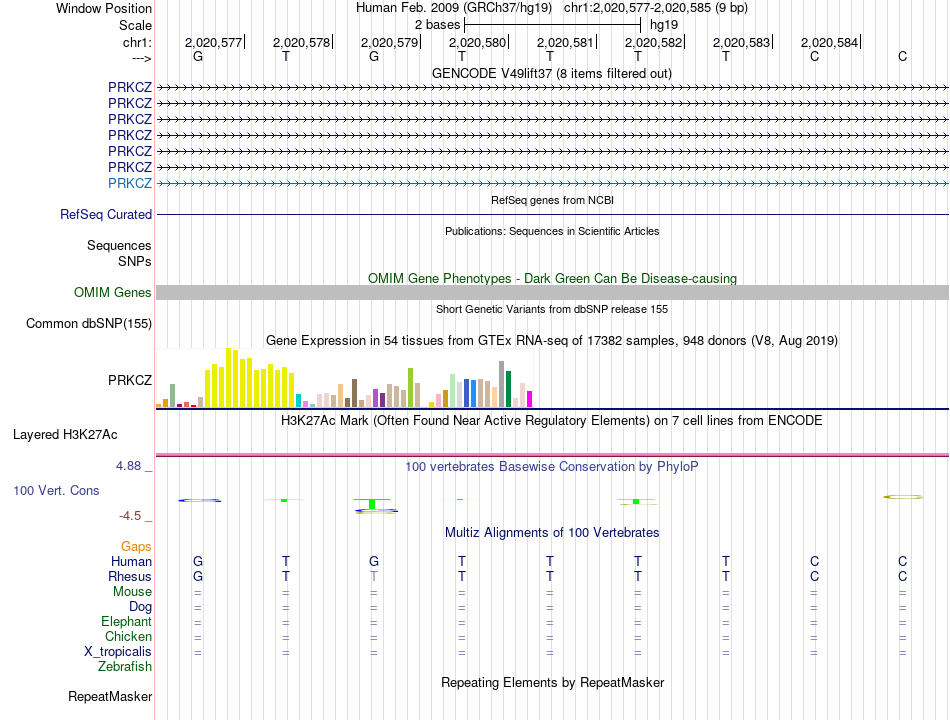Click the light-blue PRKCZ transcript arrow line
The height and width of the screenshot is (720, 950).
pyautogui.click(x=552, y=183)
